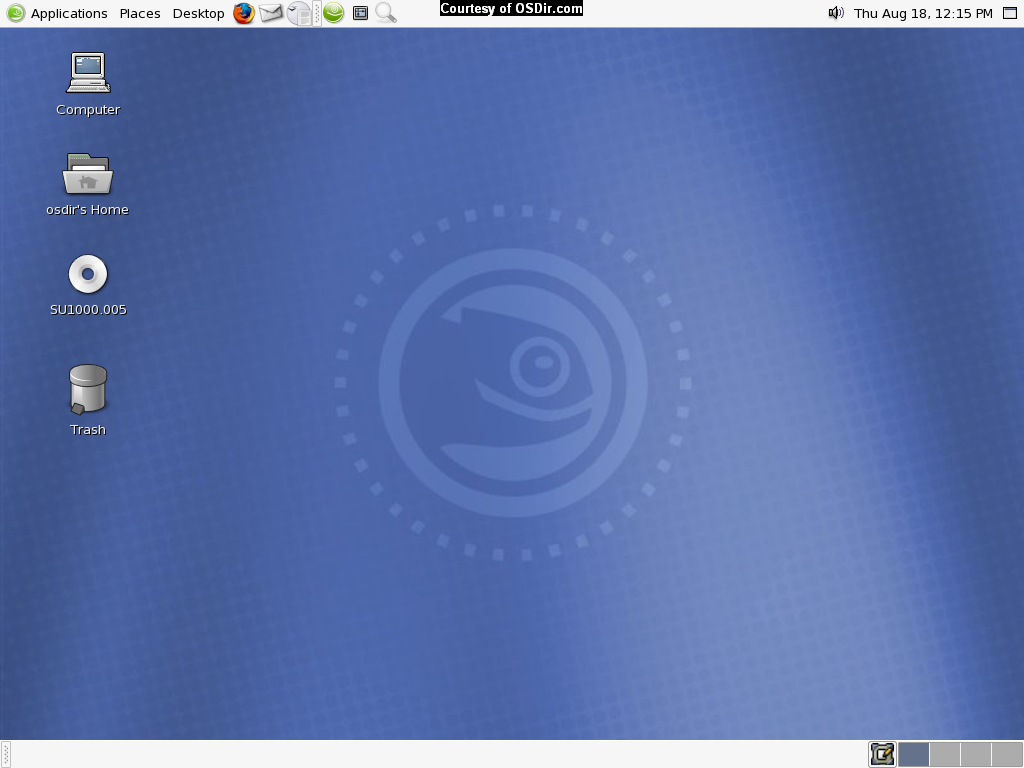Click the panel drawer handle beside launchers
Image resolution: width=1024 pixels, height=768 pixels.
pyautogui.click(x=317, y=13)
